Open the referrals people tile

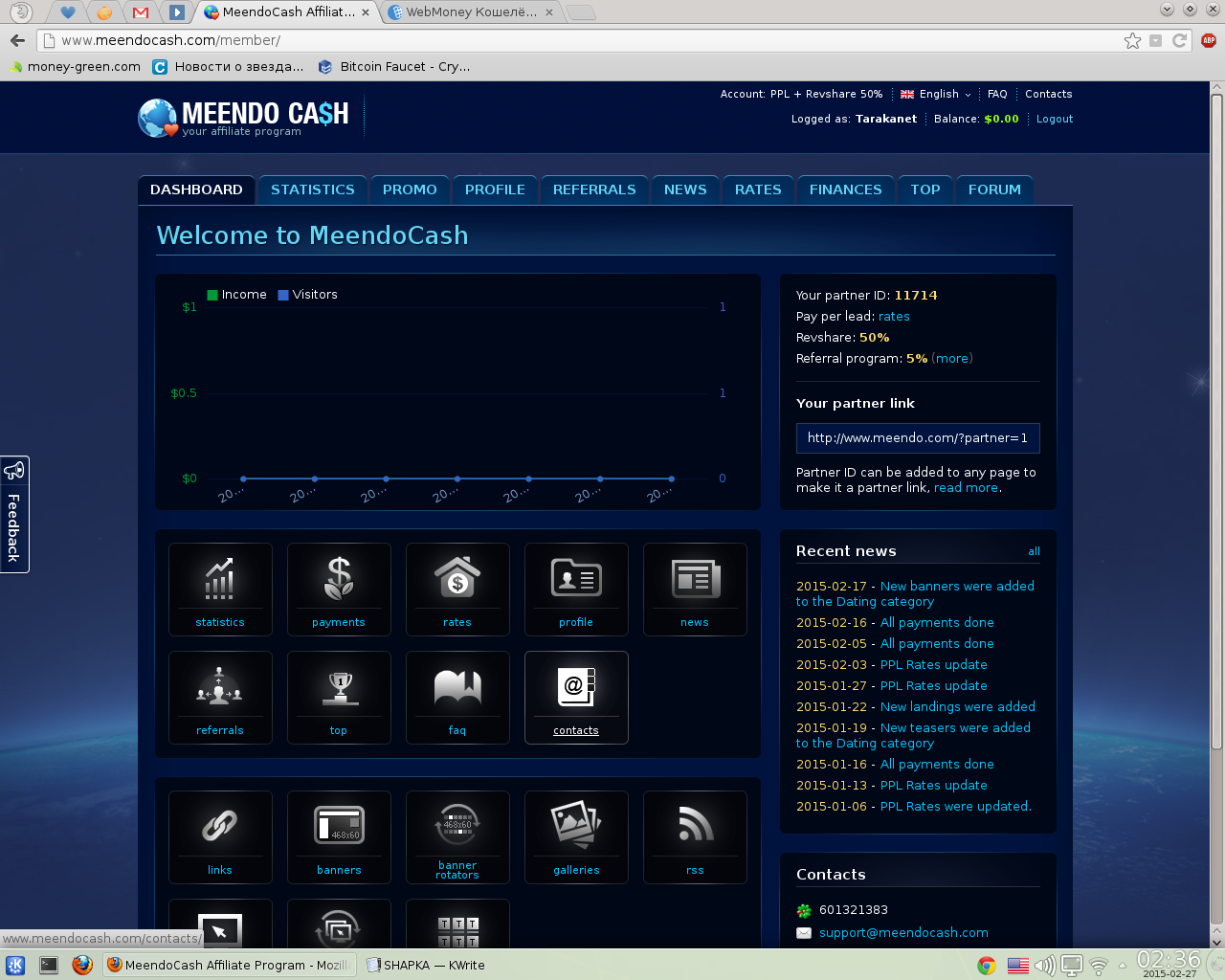tap(220, 698)
